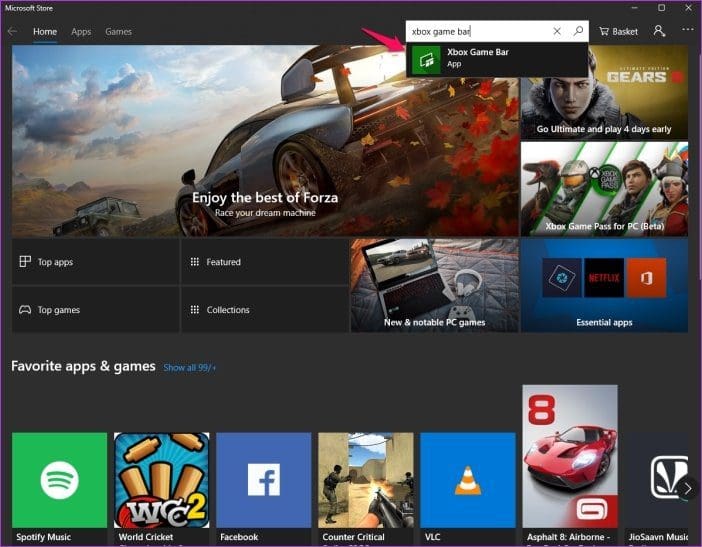
Task: Open the Facebook app tile
Action: [x=264, y=488]
